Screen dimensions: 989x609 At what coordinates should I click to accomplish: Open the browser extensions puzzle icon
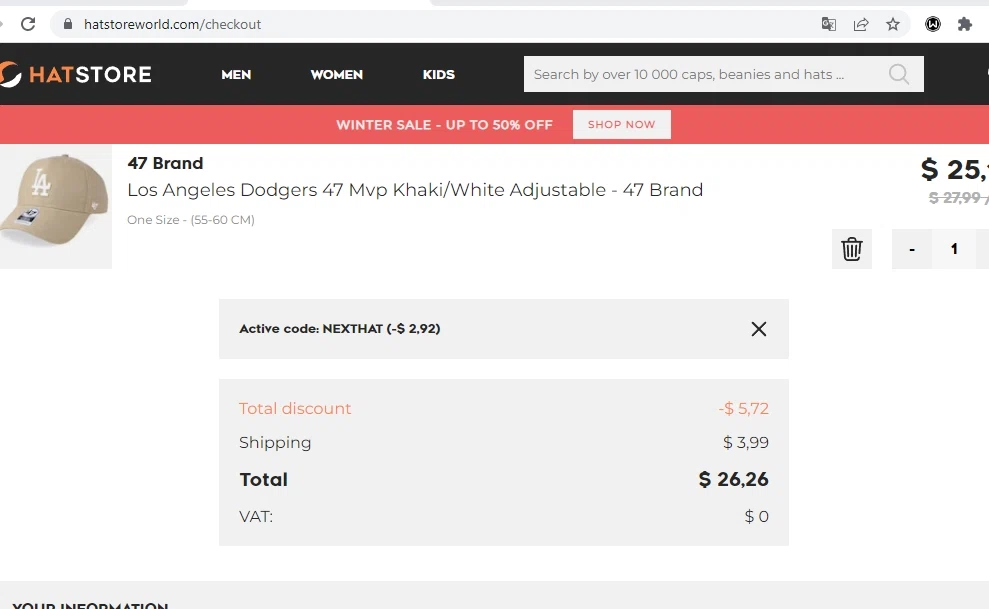[x=965, y=25]
